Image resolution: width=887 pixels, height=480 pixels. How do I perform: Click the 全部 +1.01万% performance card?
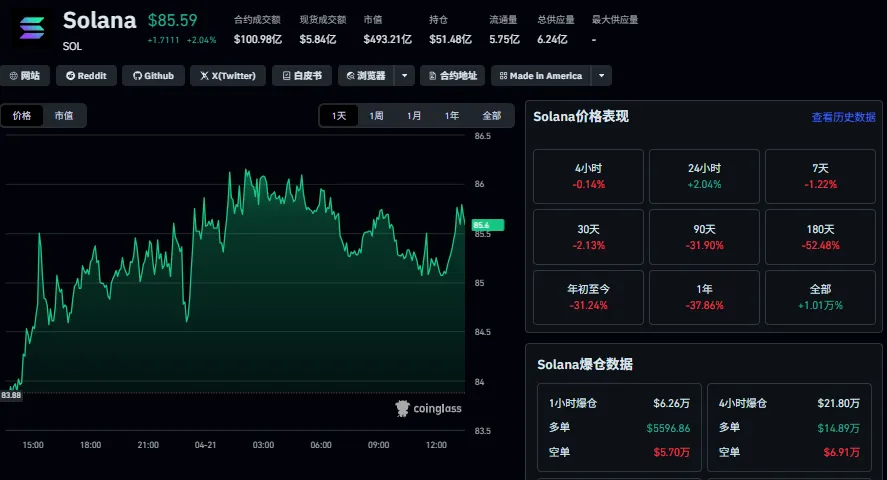pyautogui.click(x=820, y=297)
